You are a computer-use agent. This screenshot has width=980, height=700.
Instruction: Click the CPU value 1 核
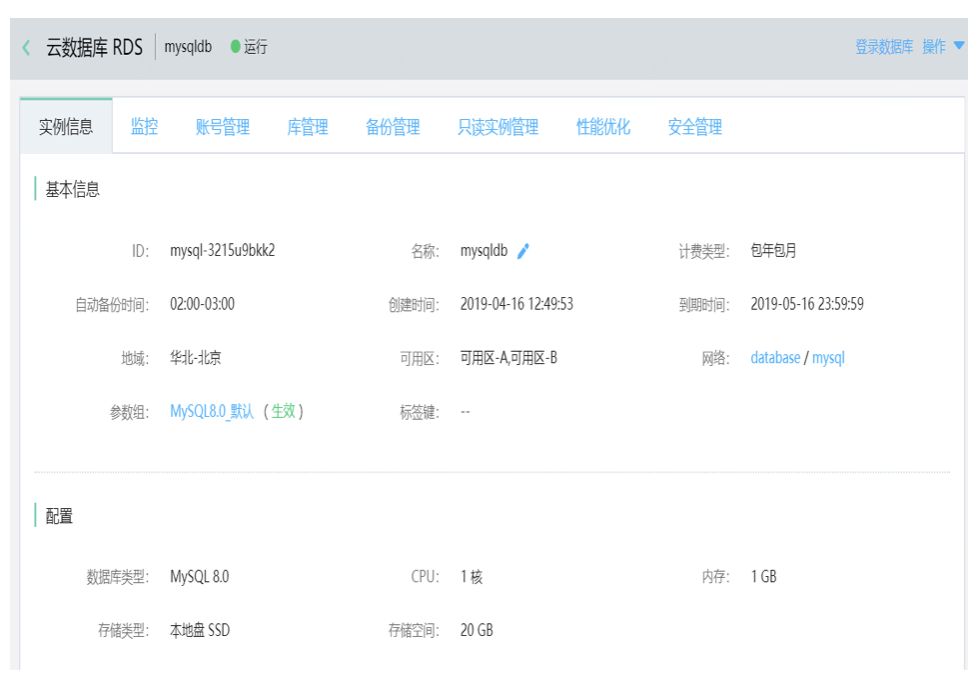(x=472, y=576)
